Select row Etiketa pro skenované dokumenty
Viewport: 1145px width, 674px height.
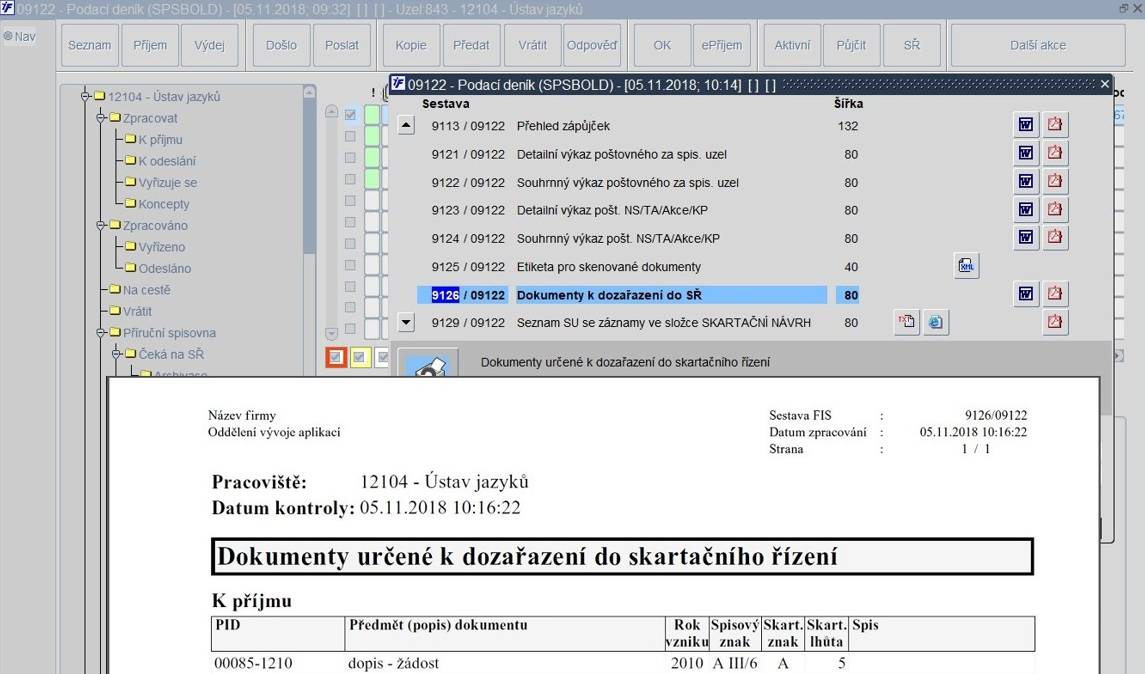pyautogui.click(x=622, y=267)
